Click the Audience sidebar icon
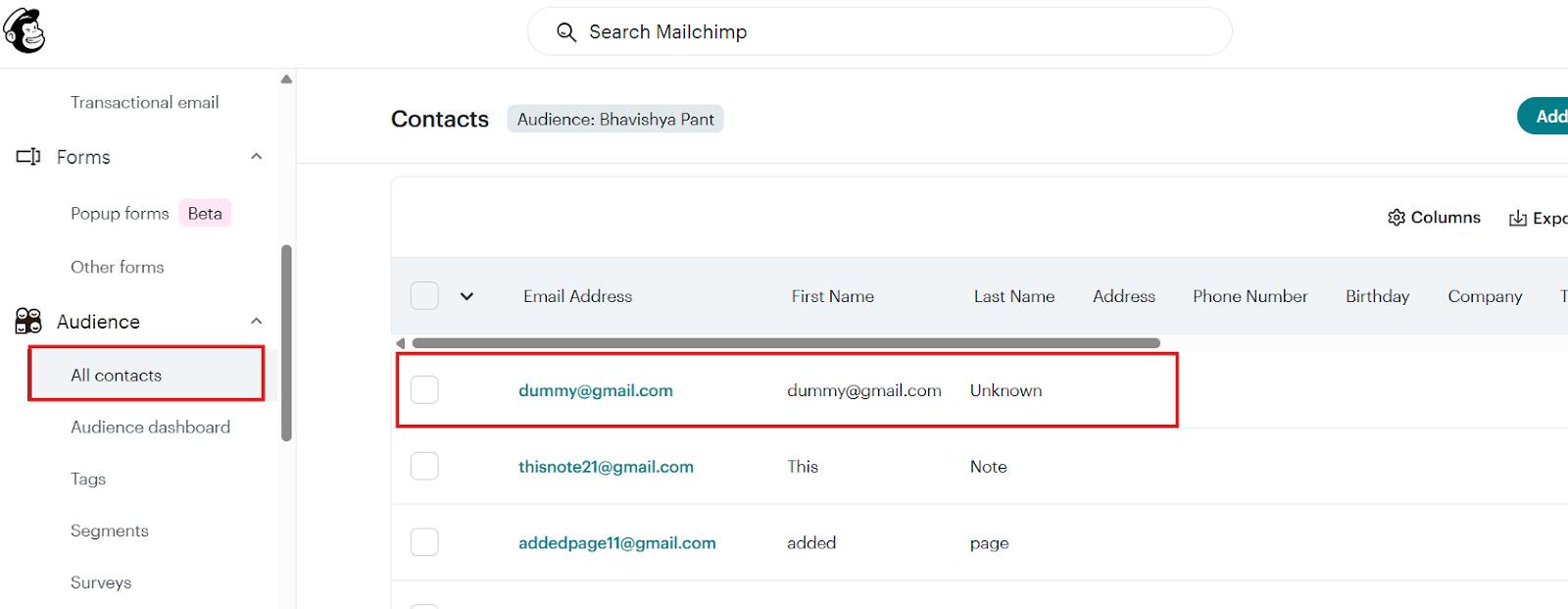Image resolution: width=1568 pixels, height=609 pixels. [x=28, y=321]
